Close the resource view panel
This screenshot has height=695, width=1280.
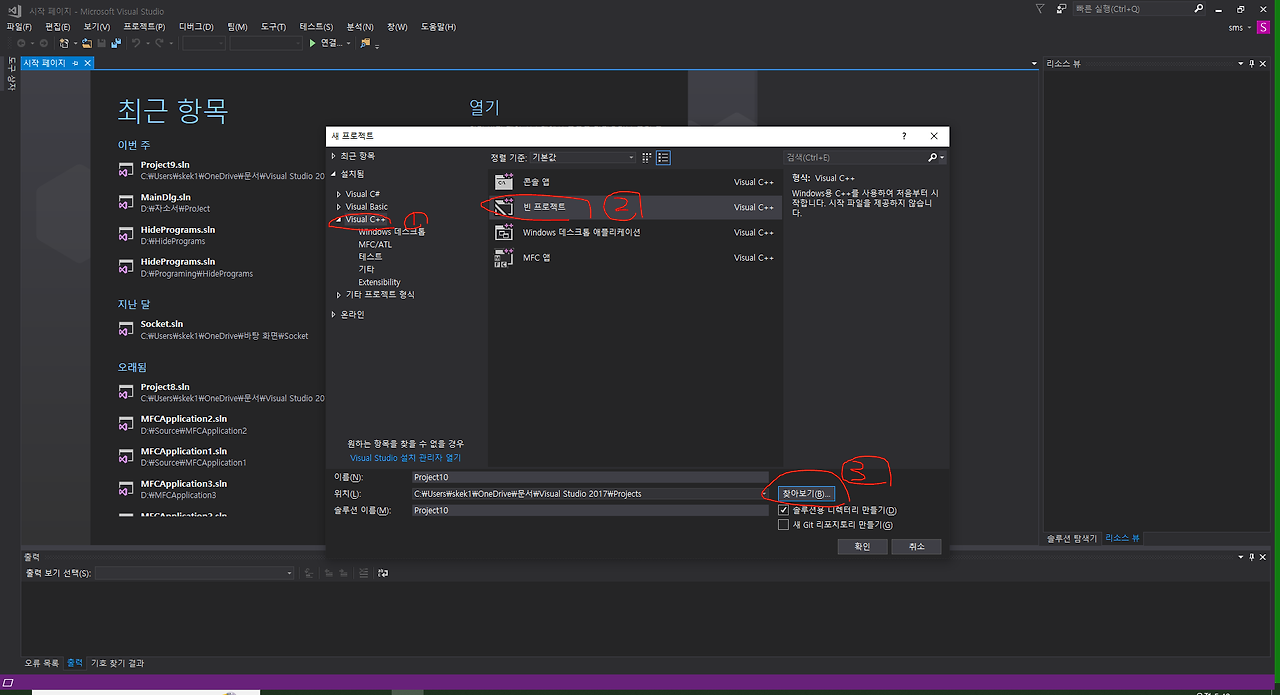[1263, 63]
